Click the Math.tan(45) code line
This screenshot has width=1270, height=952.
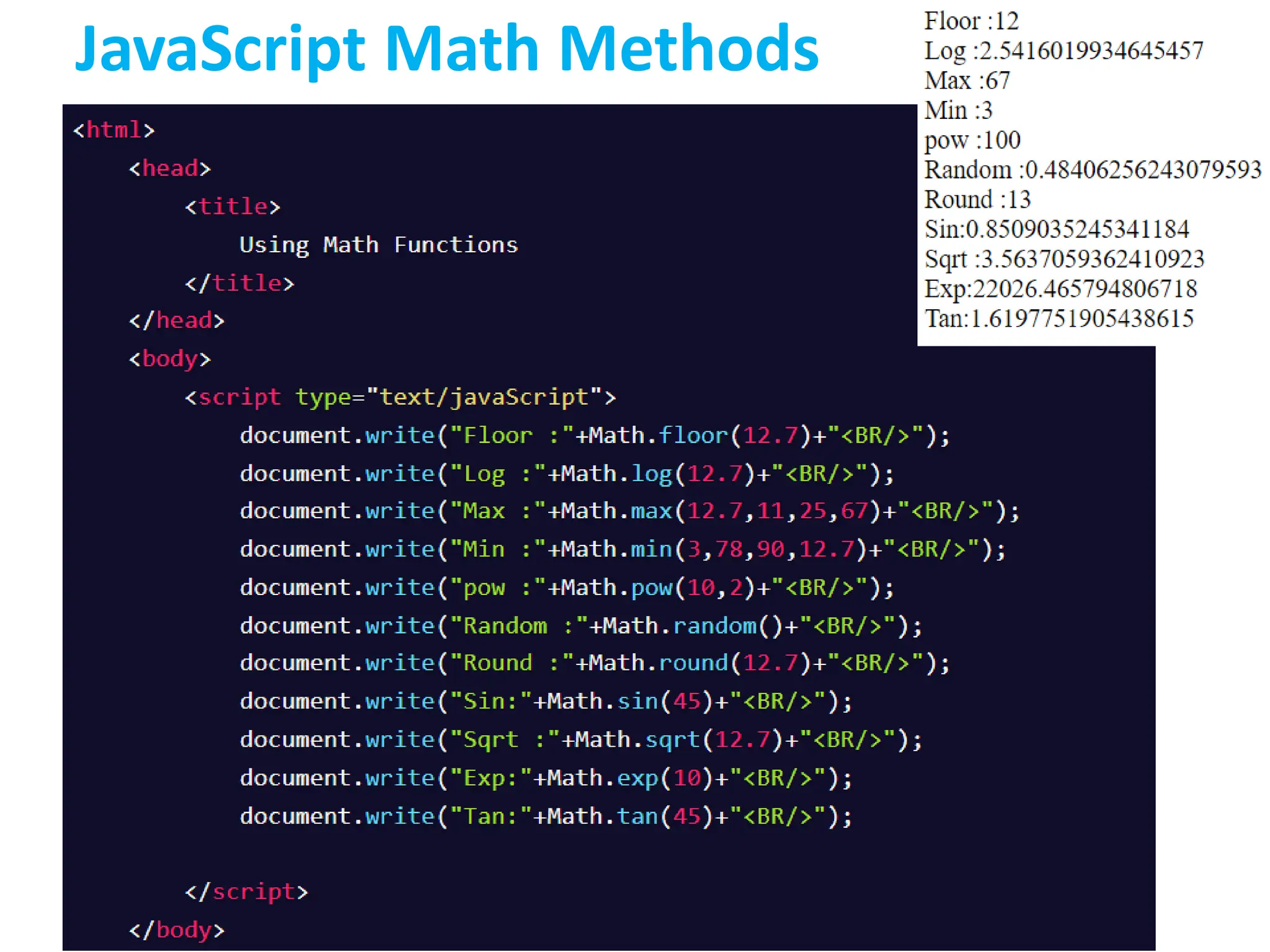tap(546, 817)
